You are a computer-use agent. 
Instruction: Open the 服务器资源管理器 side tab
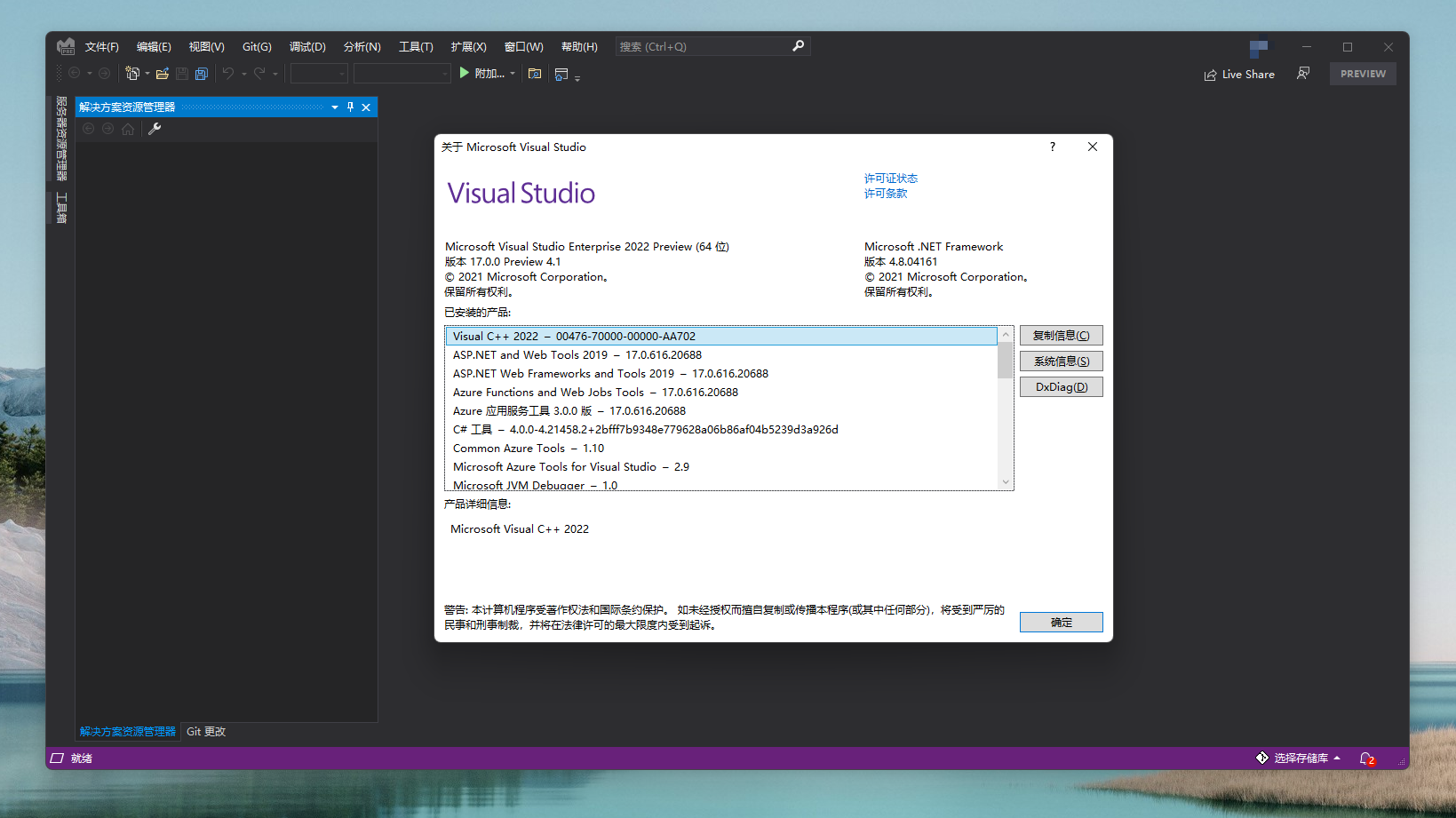61,138
